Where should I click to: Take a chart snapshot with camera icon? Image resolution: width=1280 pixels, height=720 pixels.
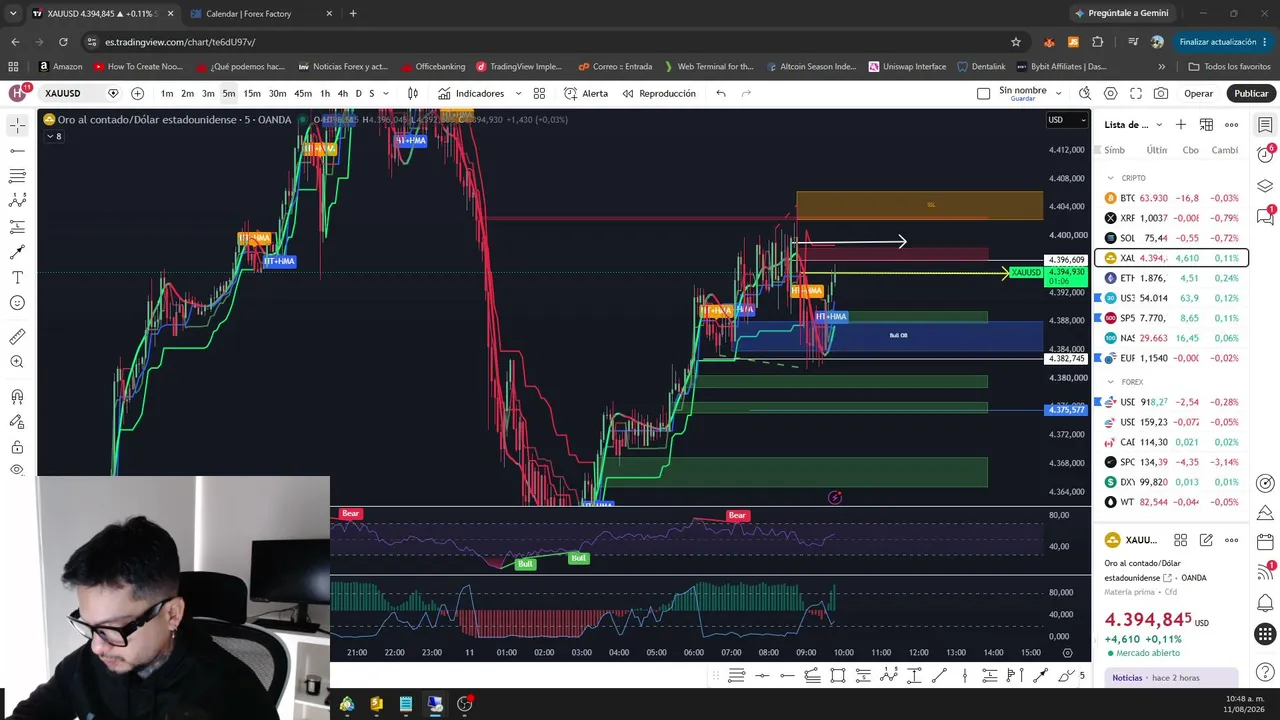click(1160, 93)
